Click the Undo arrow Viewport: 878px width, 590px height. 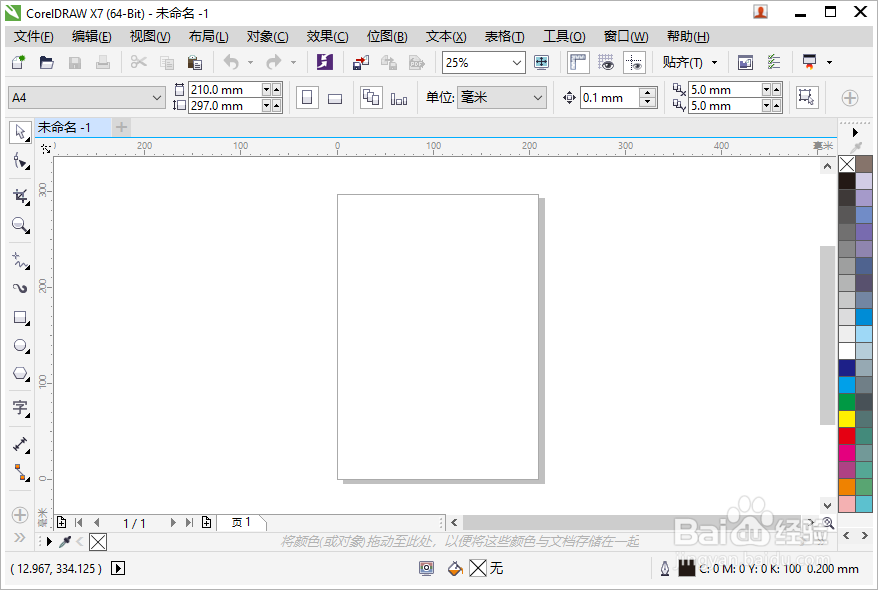[231, 62]
